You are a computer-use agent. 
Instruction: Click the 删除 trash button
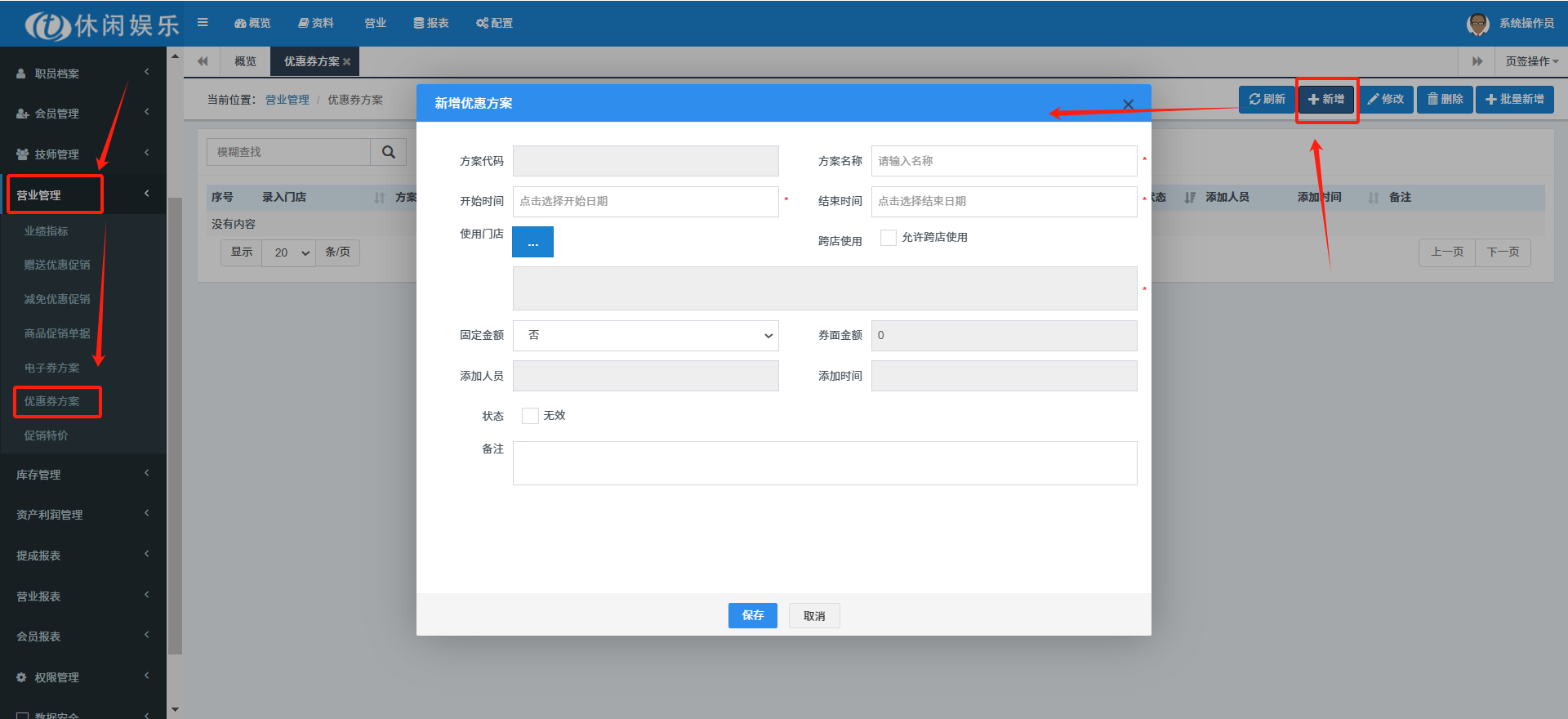pyautogui.click(x=1445, y=100)
